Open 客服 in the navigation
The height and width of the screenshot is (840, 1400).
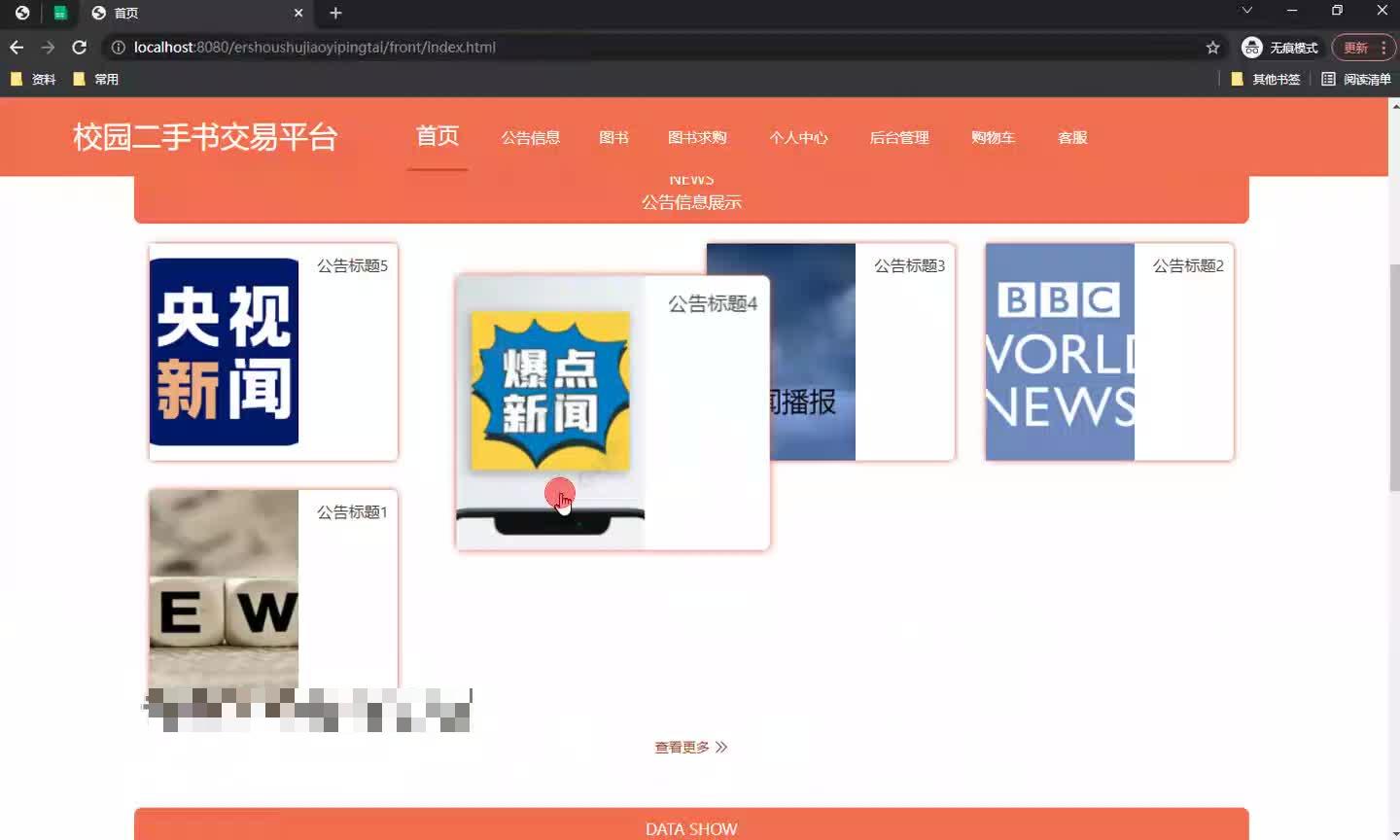1072,137
